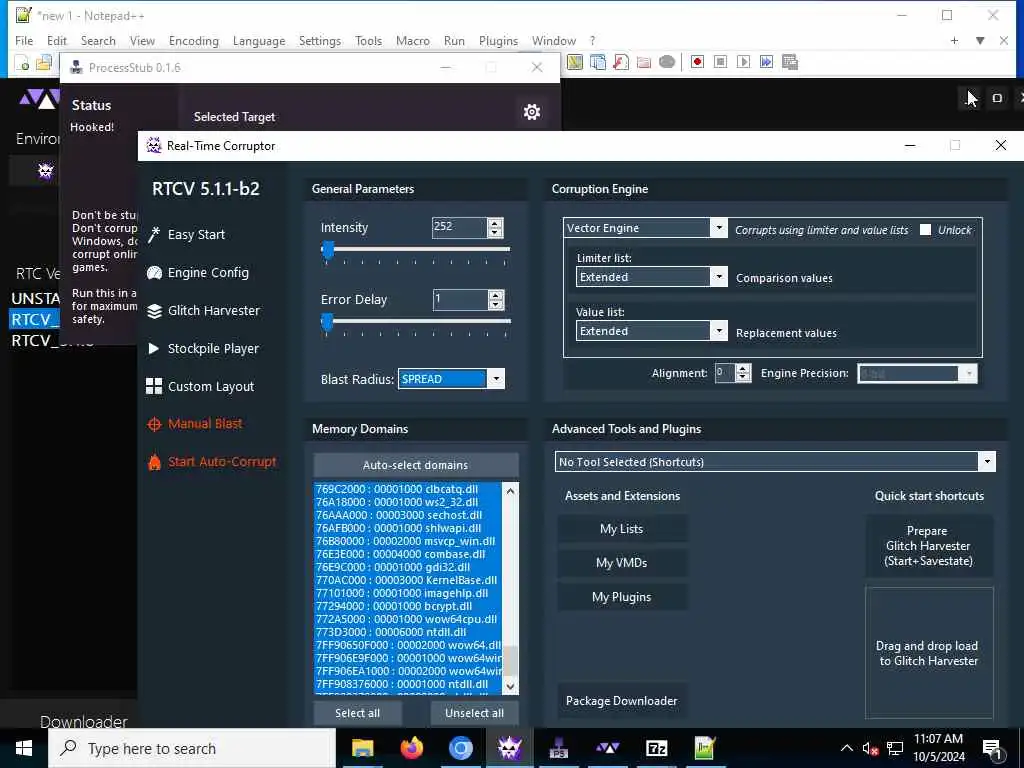Open Firefox from taskbar
1024x768 pixels.
point(411,748)
